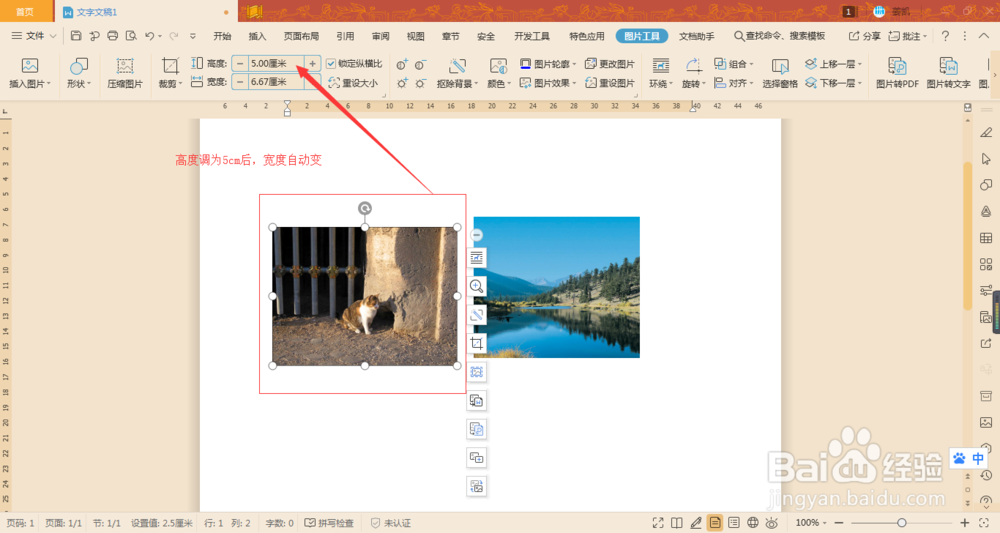Decrease picture contrast icon
The height and width of the screenshot is (533, 1000).
(421, 64)
